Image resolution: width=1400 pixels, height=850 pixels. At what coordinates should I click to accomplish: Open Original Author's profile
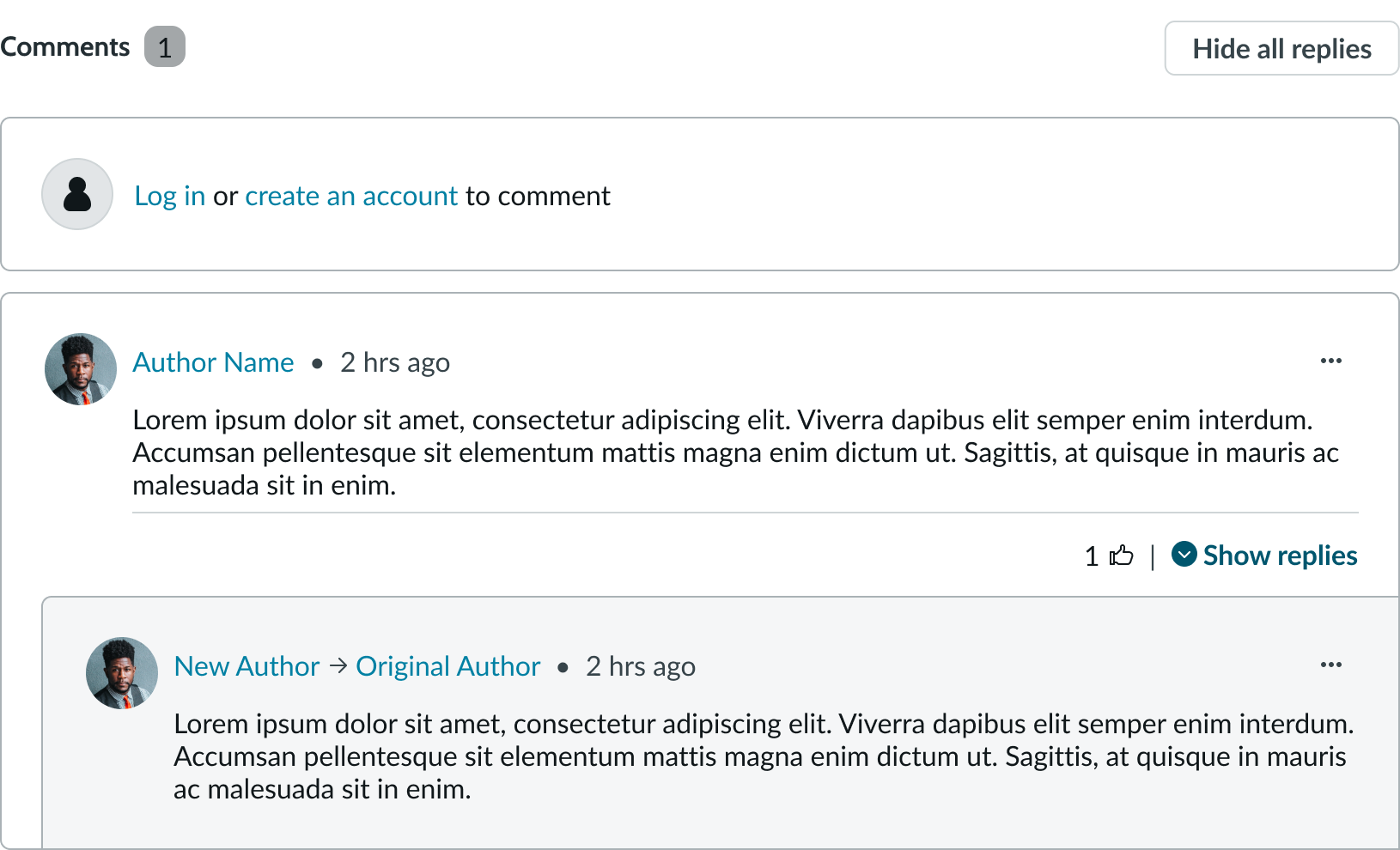point(447,666)
